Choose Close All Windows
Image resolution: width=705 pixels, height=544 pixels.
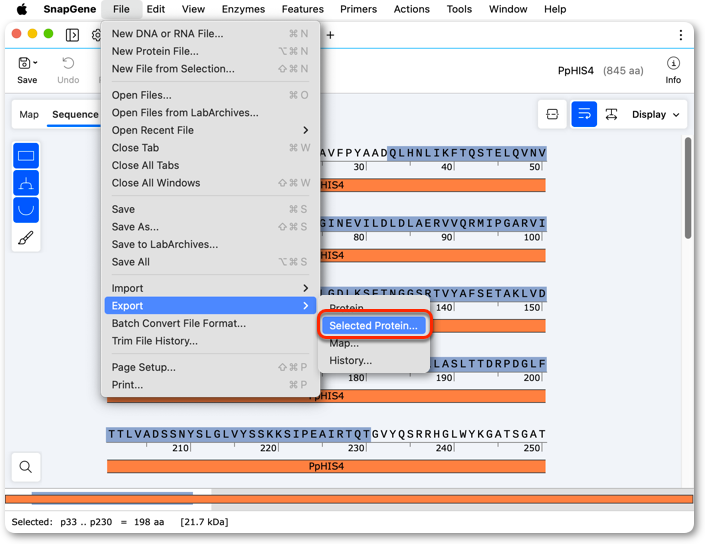point(210,183)
